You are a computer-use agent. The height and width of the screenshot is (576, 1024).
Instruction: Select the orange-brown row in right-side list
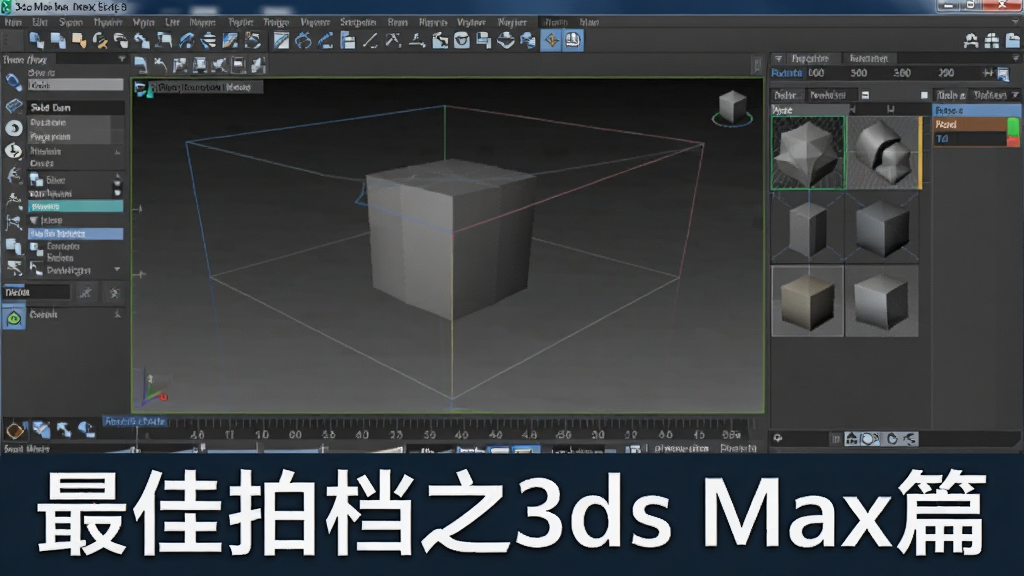pyautogui.click(x=970, y=125)
